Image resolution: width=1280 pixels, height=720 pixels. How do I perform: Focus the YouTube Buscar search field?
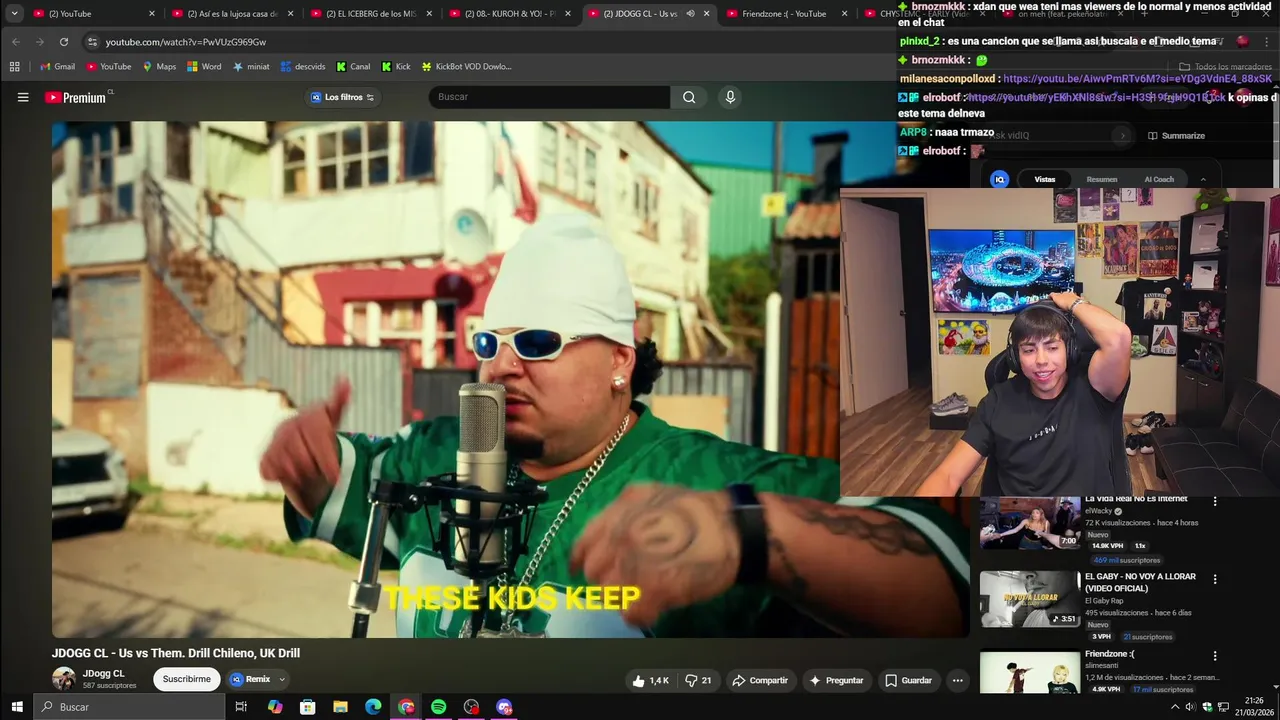(x=550, y=97)
